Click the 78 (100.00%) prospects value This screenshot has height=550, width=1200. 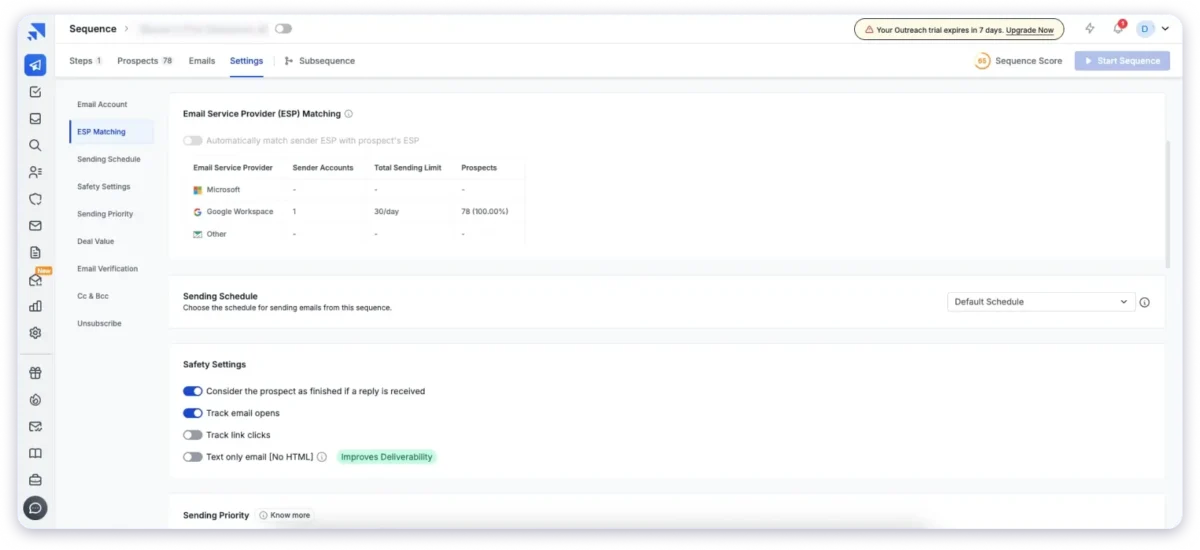485,212
